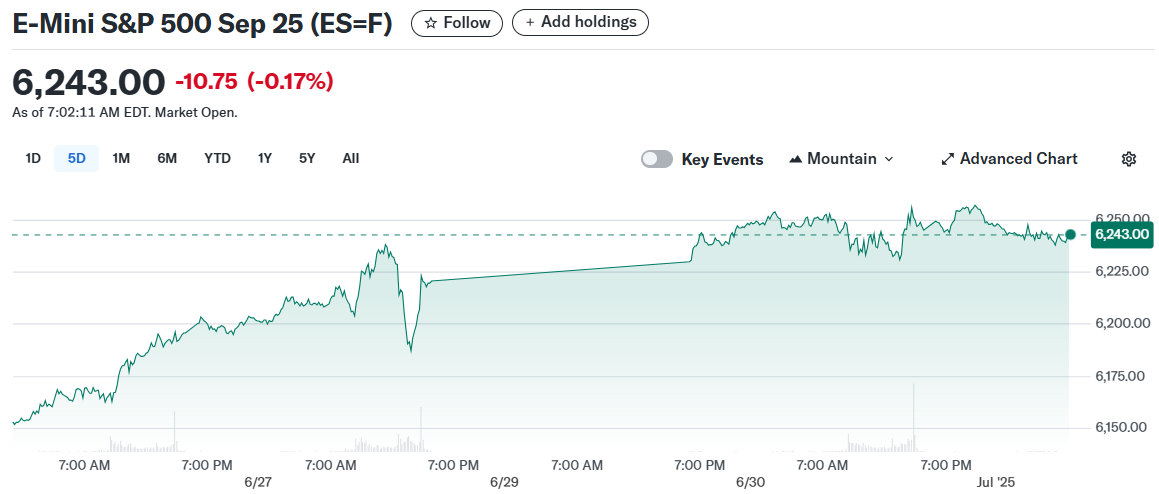Viewport: 1159px width, 494px height.
Task: Click the 6/29 date axis label
Action: 504,482
